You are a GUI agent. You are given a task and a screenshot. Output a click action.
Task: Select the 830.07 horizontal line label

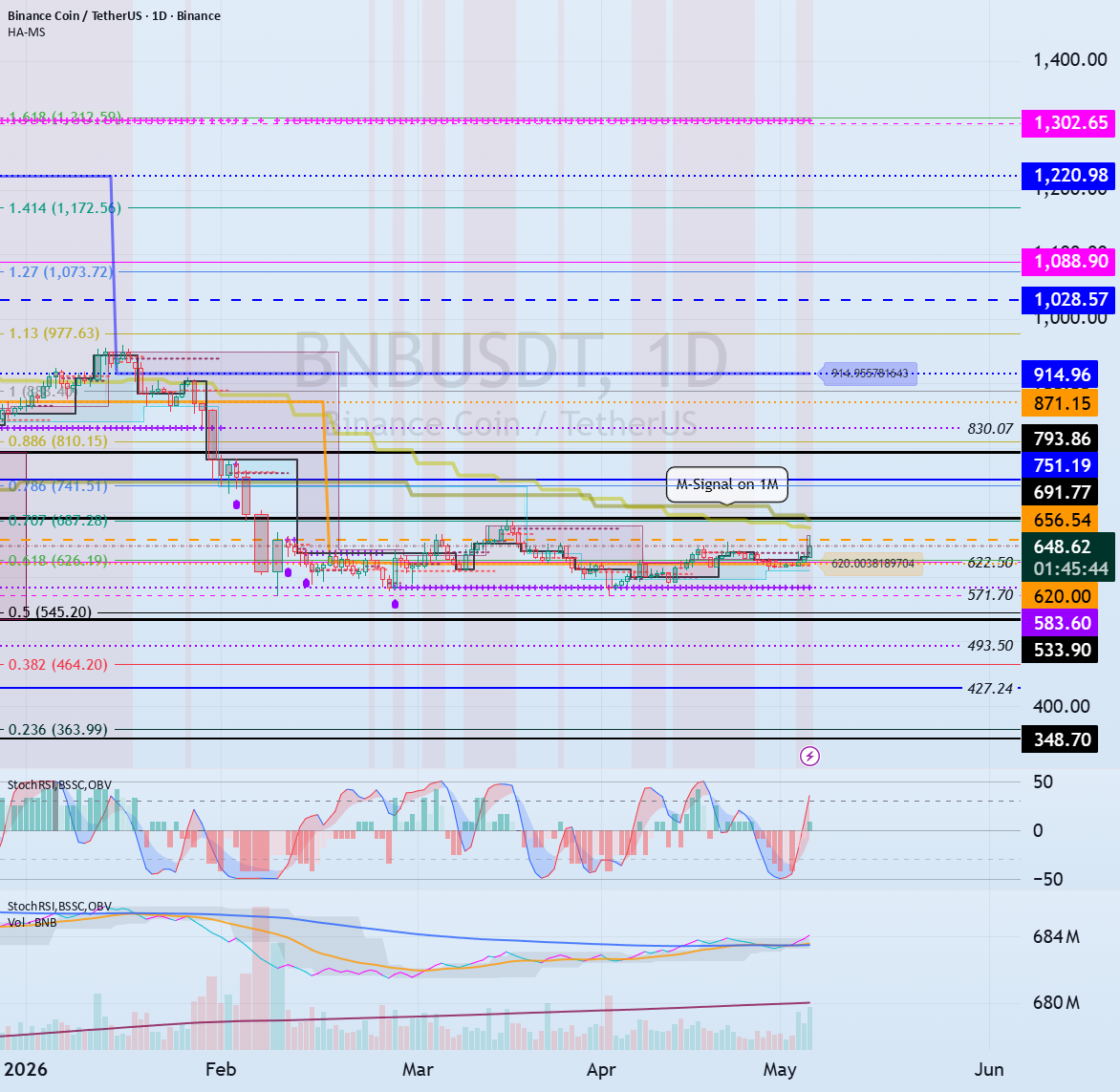[x=990, y=429]
